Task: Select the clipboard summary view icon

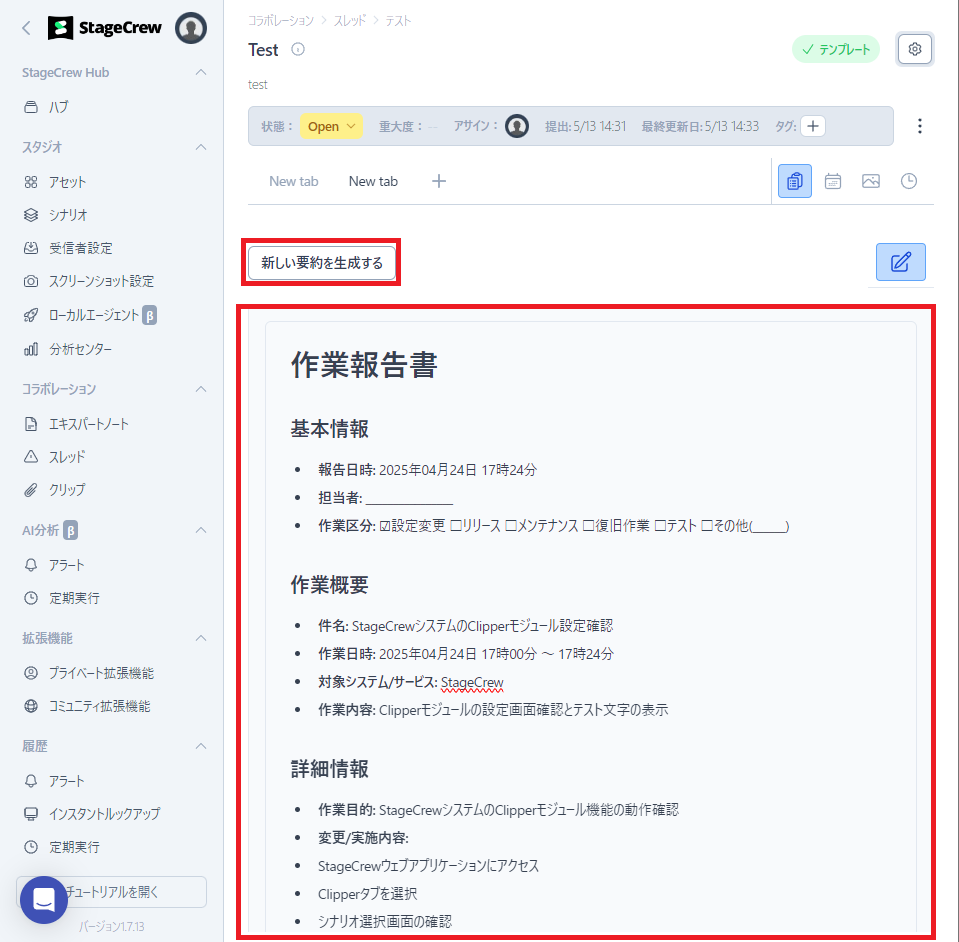Action: [x=795, y=181]
